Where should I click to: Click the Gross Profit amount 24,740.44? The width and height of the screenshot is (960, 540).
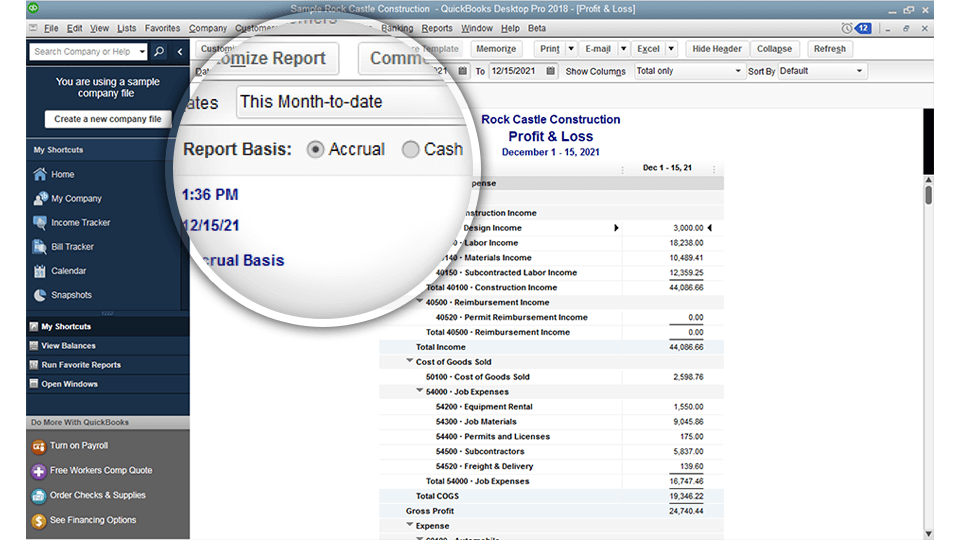pyautogui.click(x=686, y=511)
